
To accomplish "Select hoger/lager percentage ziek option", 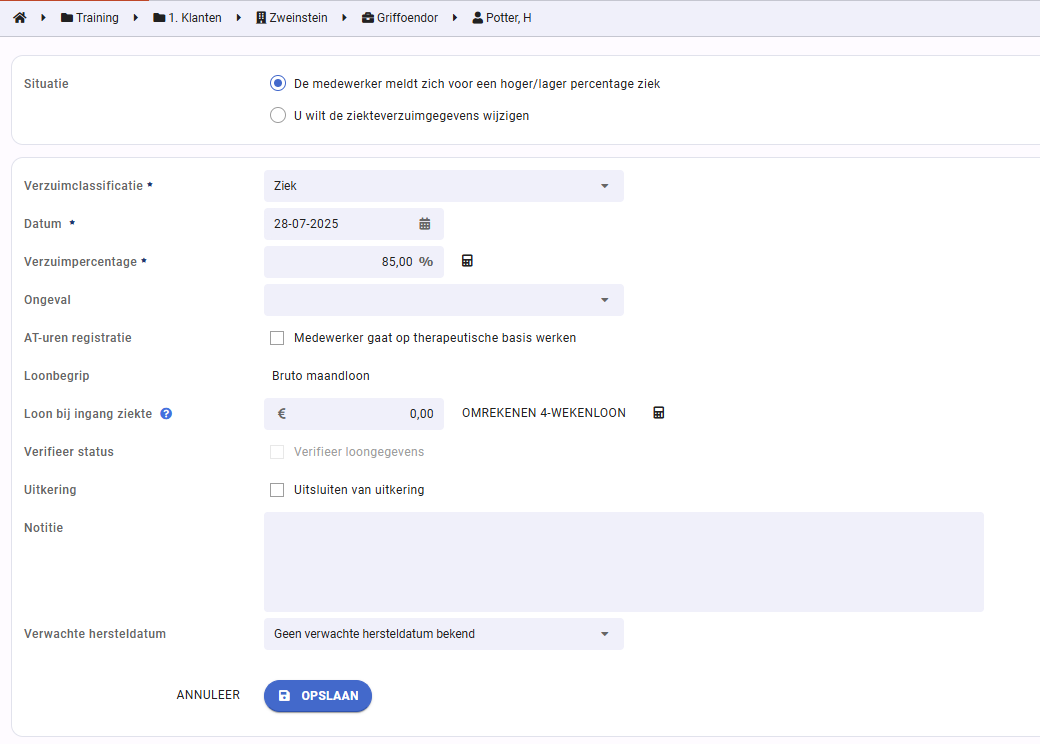I will pos(278,84).
